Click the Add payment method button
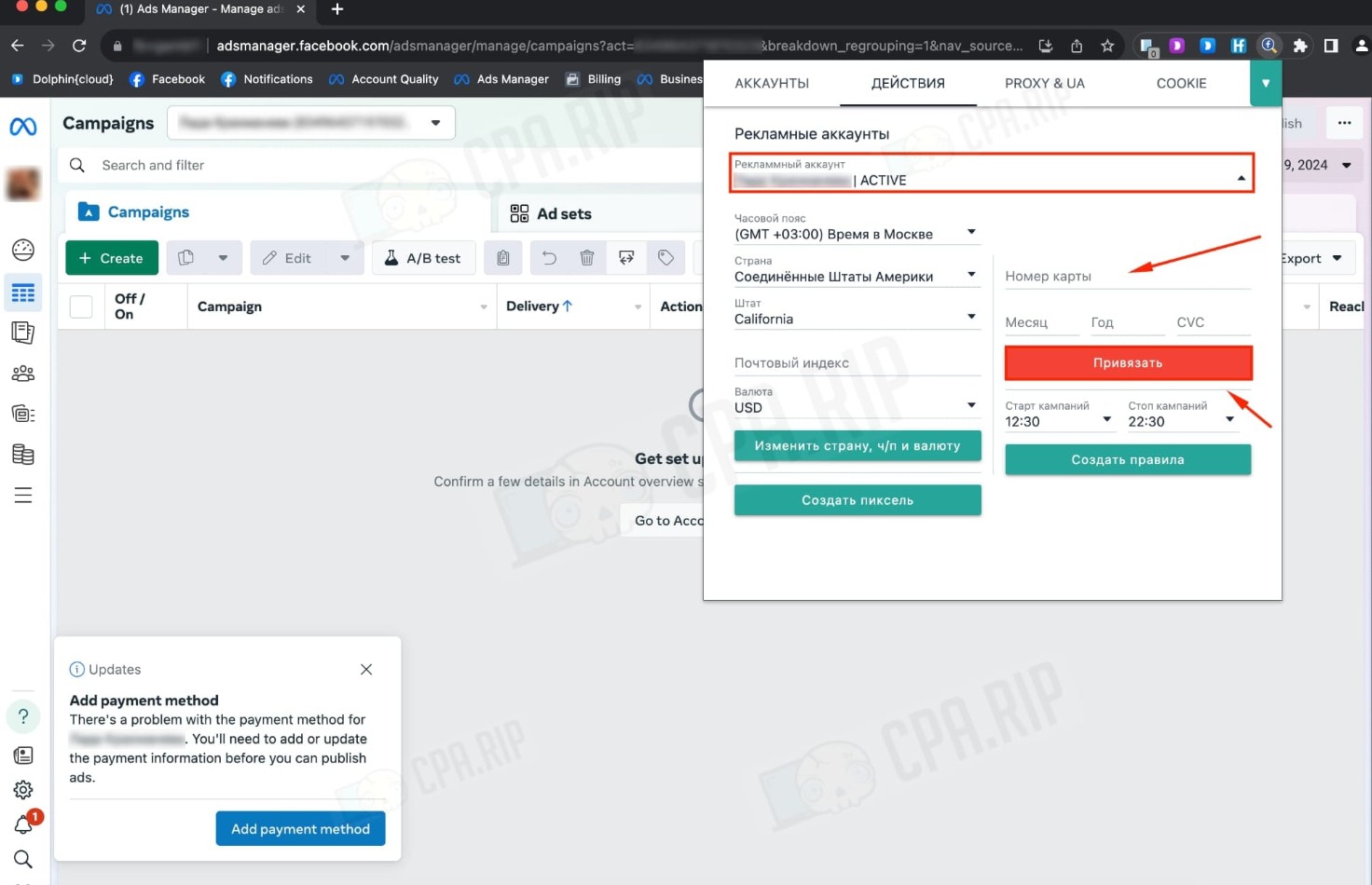Viewport: 1372px width, 885px height. click(x=300, y=829)
